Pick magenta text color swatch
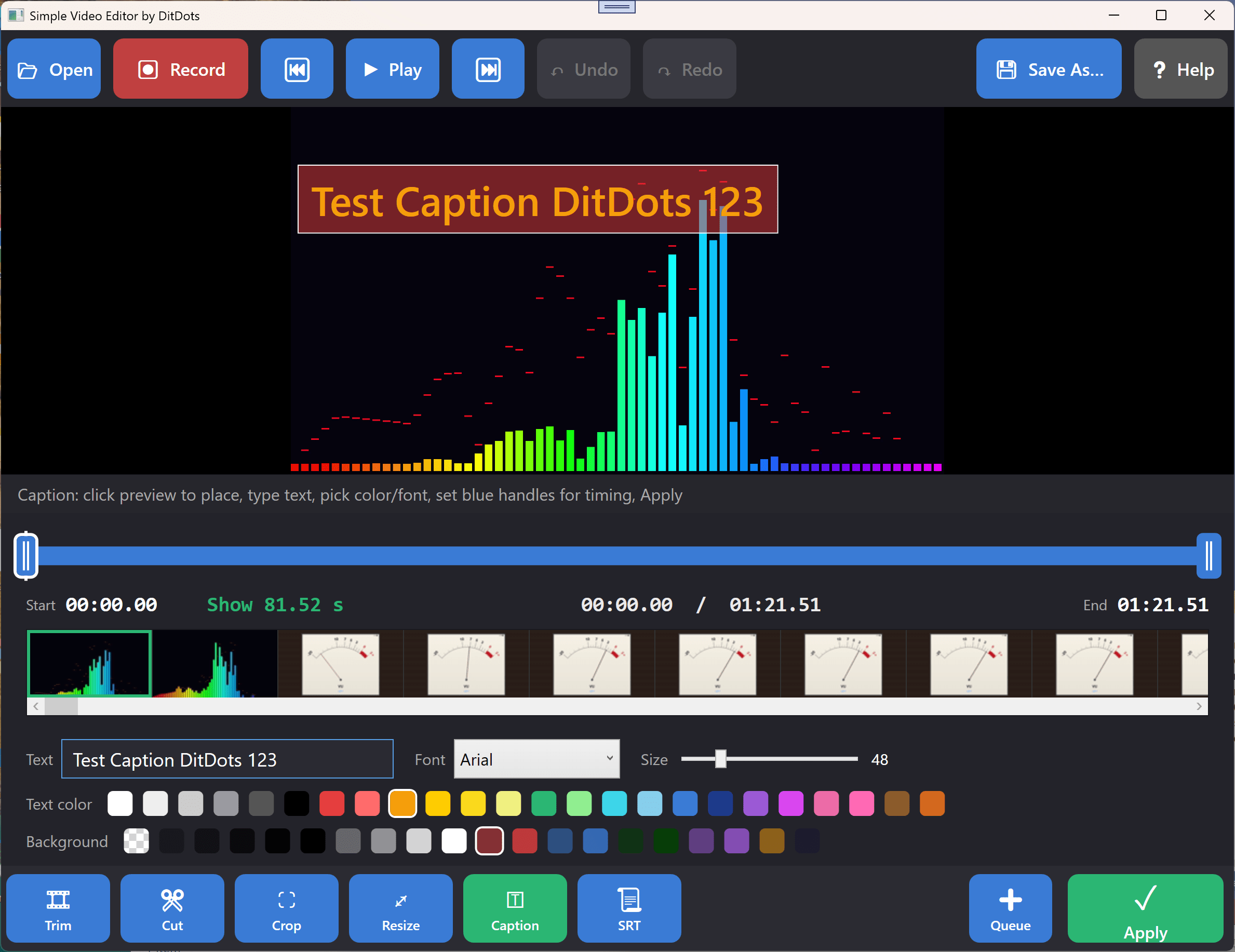1235x952 pixels. tap(791, 804)
